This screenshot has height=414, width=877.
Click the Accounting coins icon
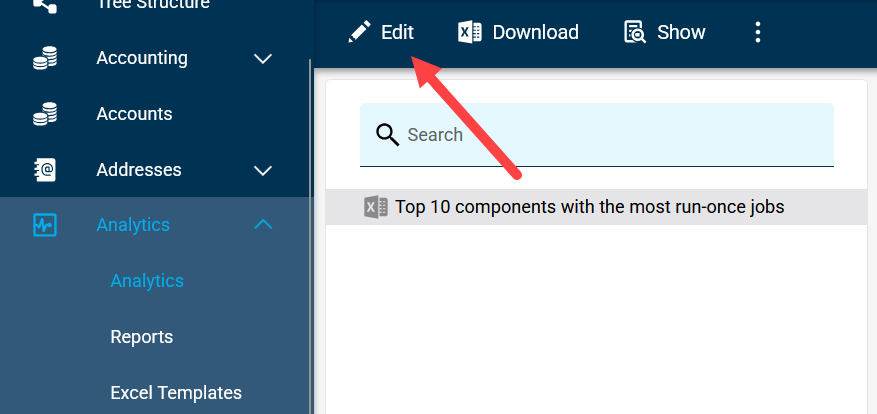coord(45,58)
